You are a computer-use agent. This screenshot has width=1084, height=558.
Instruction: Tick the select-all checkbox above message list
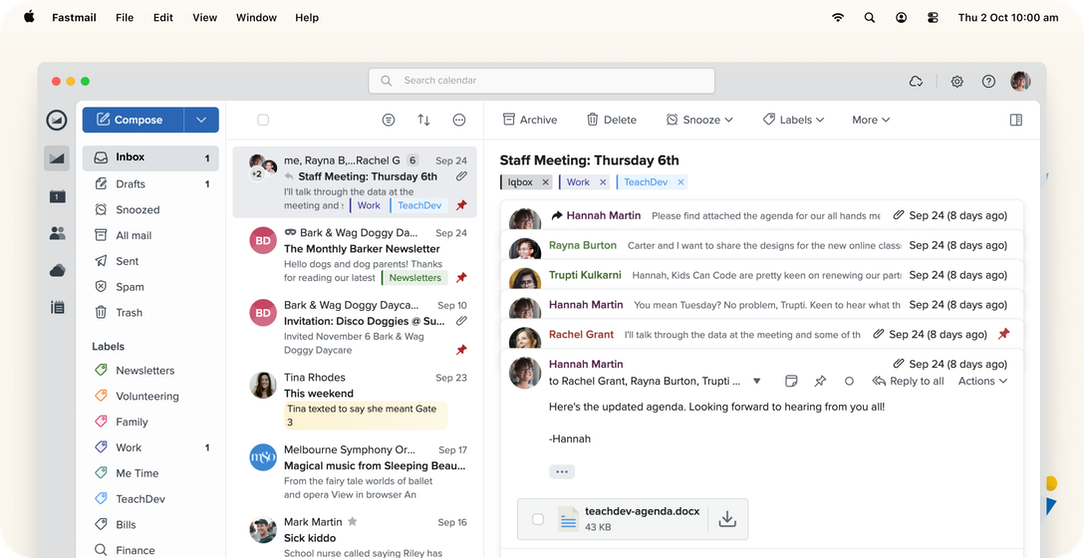coord(263,120)
